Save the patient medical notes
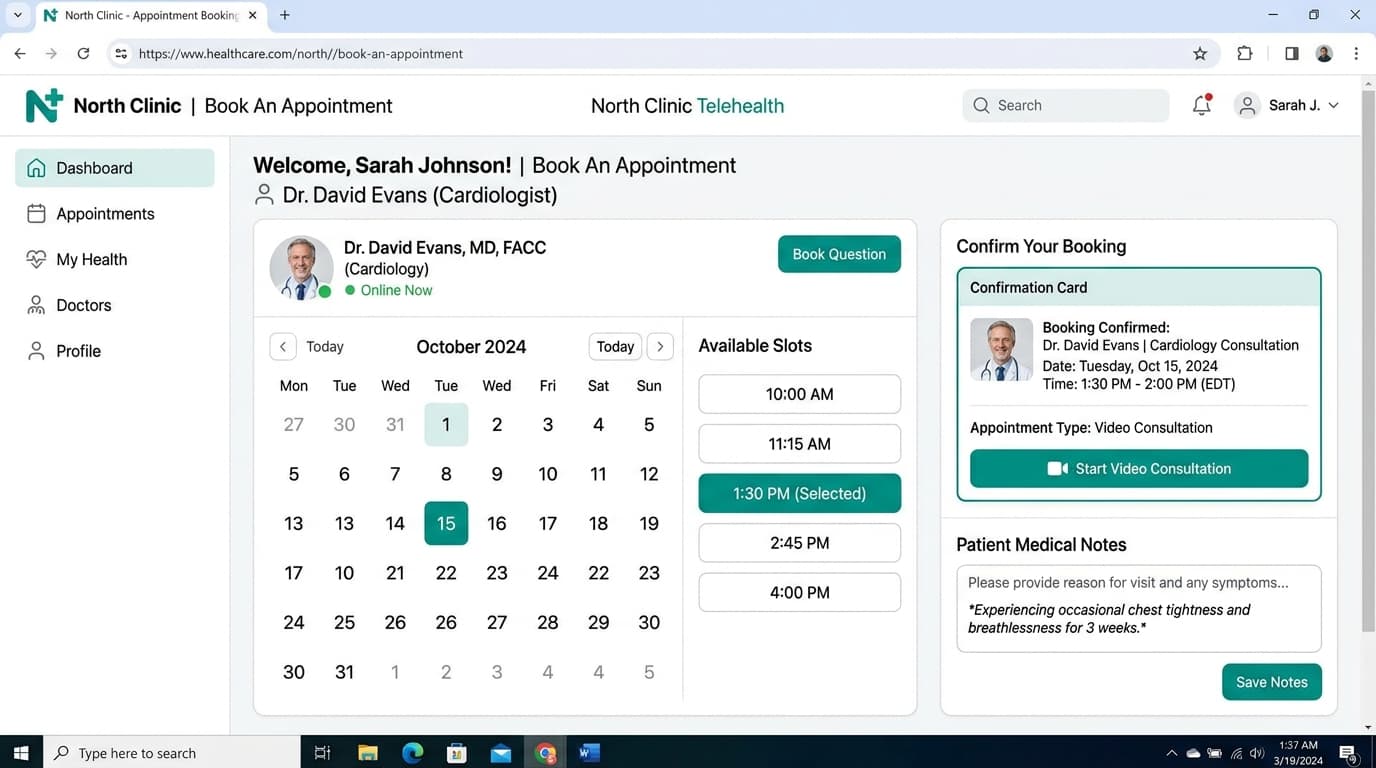Viewport: 1376px width, 768px height. coord(1272,682)
